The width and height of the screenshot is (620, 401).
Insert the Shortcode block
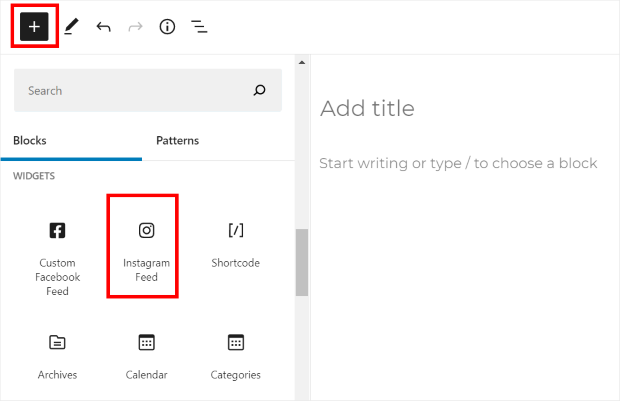(x=235, y=246)
